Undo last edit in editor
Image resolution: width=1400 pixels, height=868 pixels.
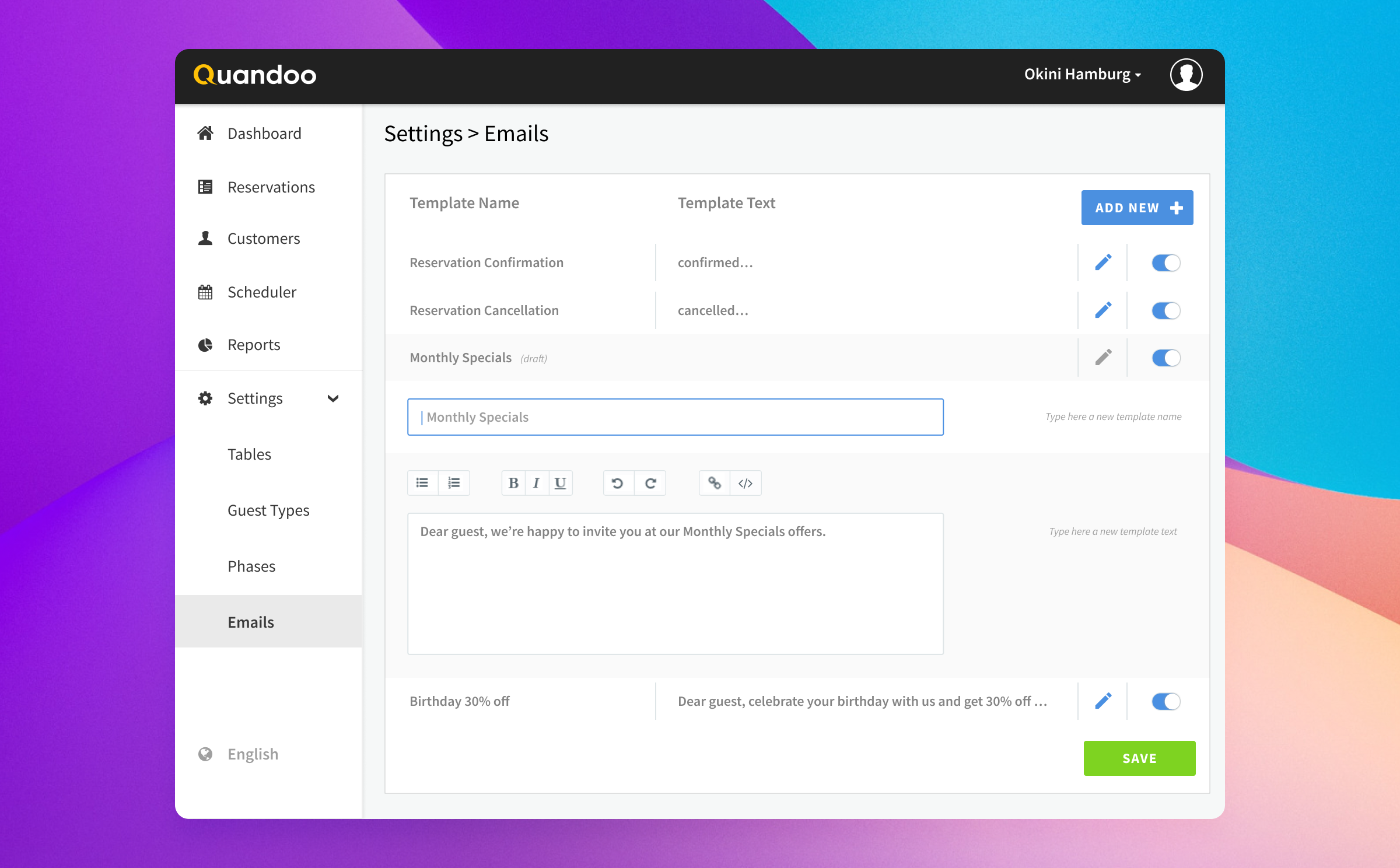[618, 483]
